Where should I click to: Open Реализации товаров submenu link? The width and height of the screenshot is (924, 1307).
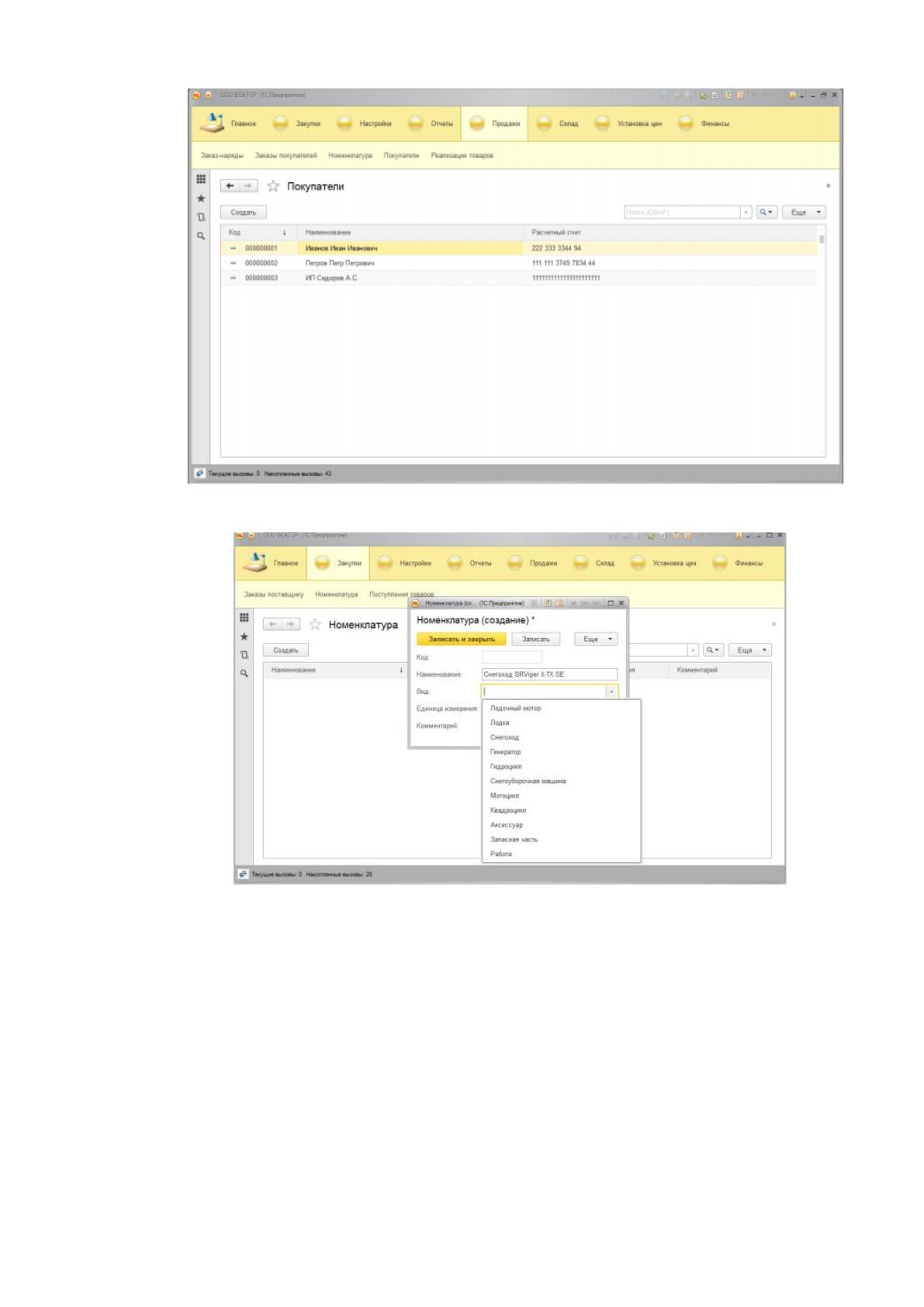point(462,155)
